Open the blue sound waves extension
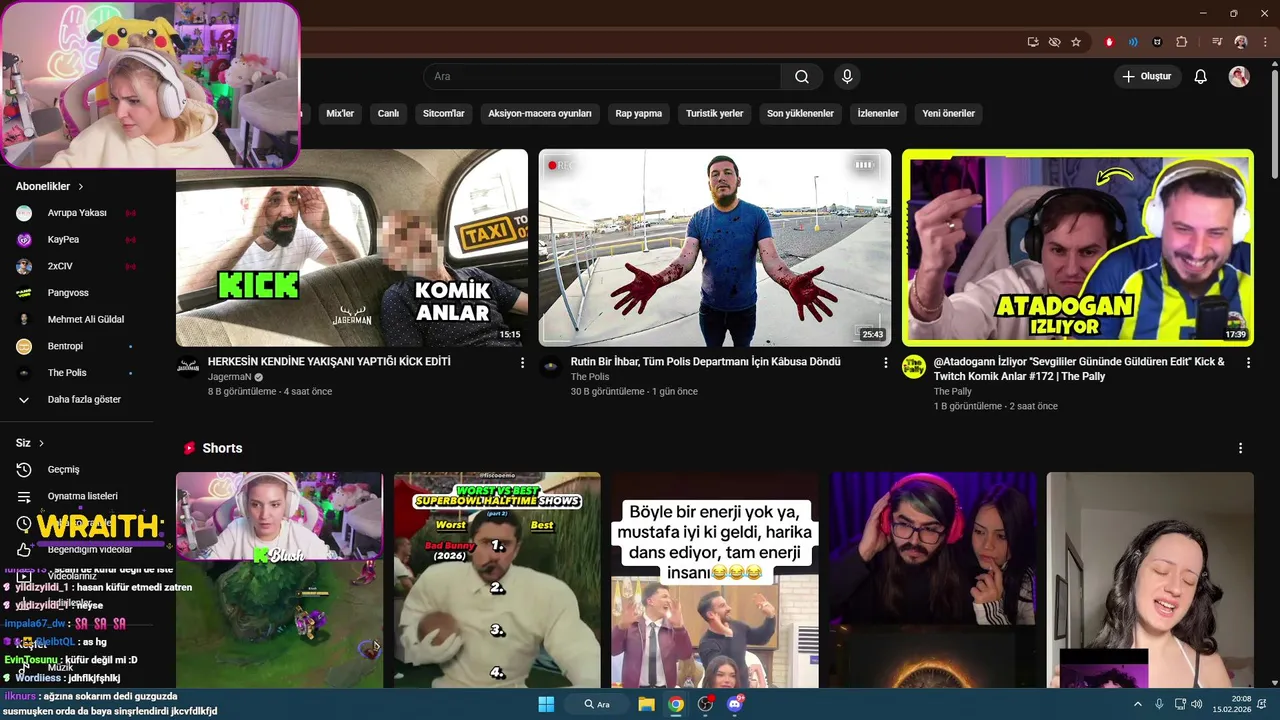 1133,42
